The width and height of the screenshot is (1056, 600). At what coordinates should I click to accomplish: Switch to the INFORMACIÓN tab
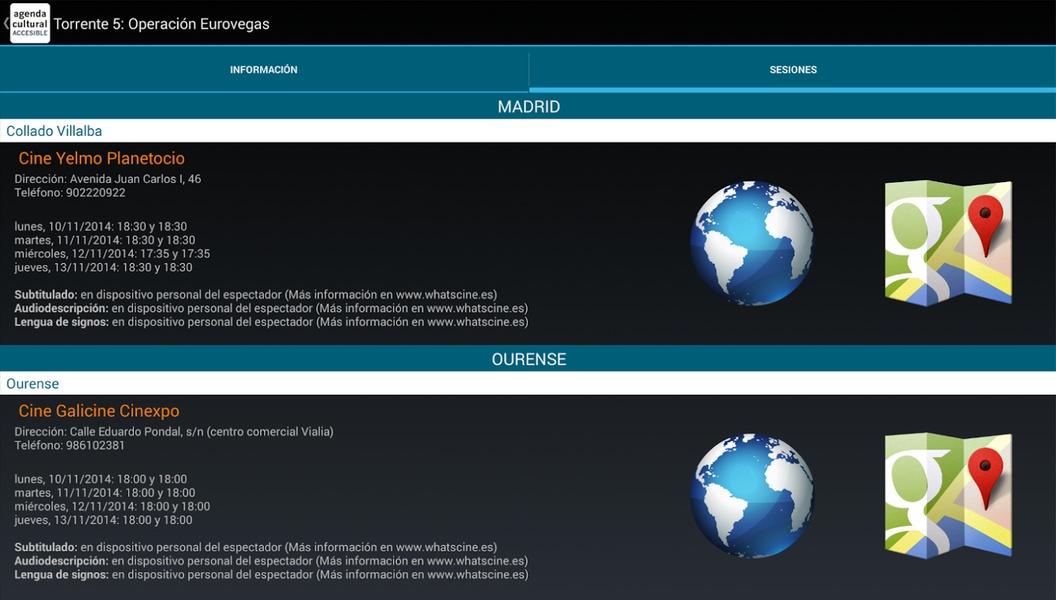264,69
